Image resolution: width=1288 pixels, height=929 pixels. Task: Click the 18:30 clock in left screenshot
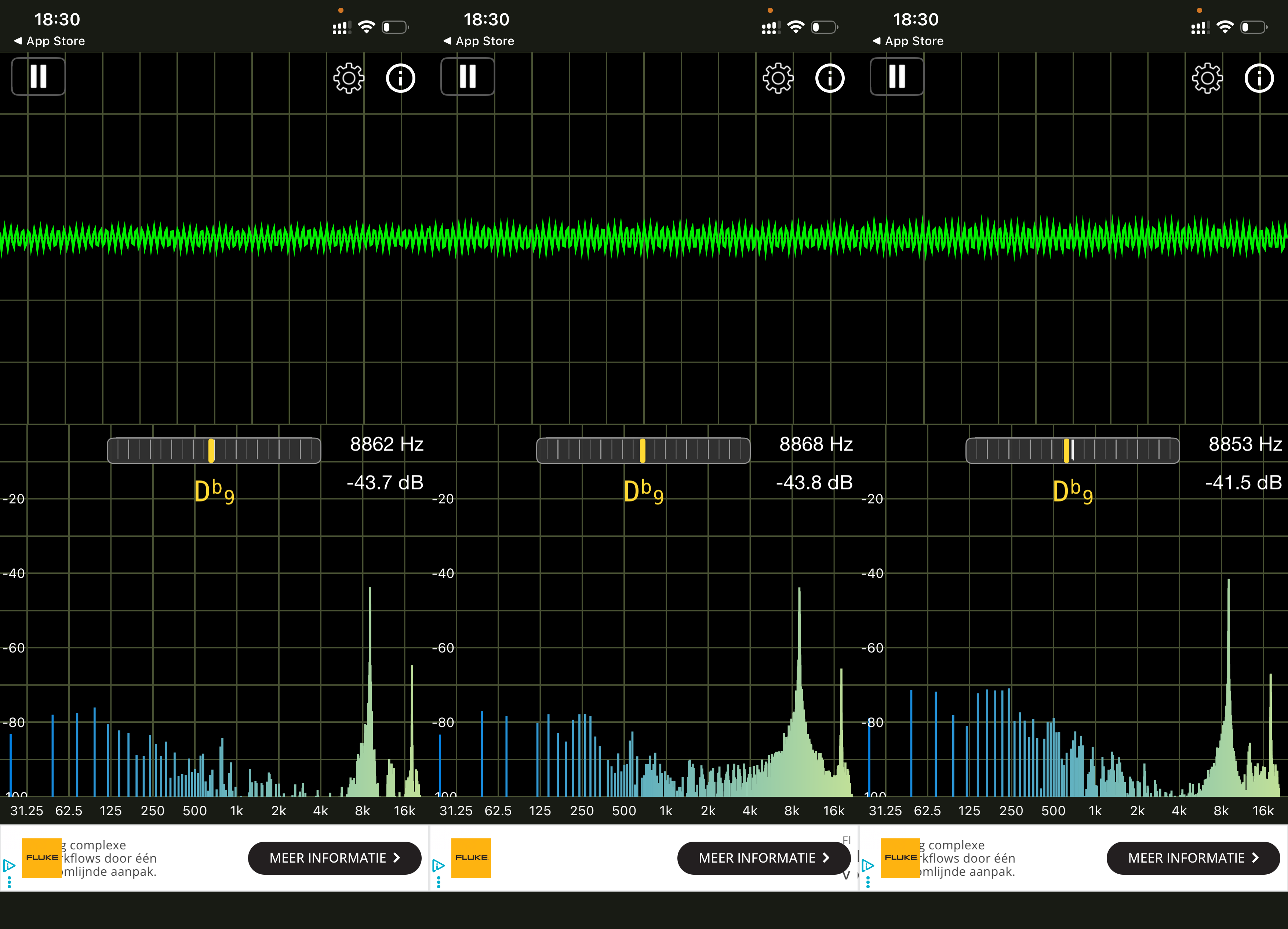57,19
